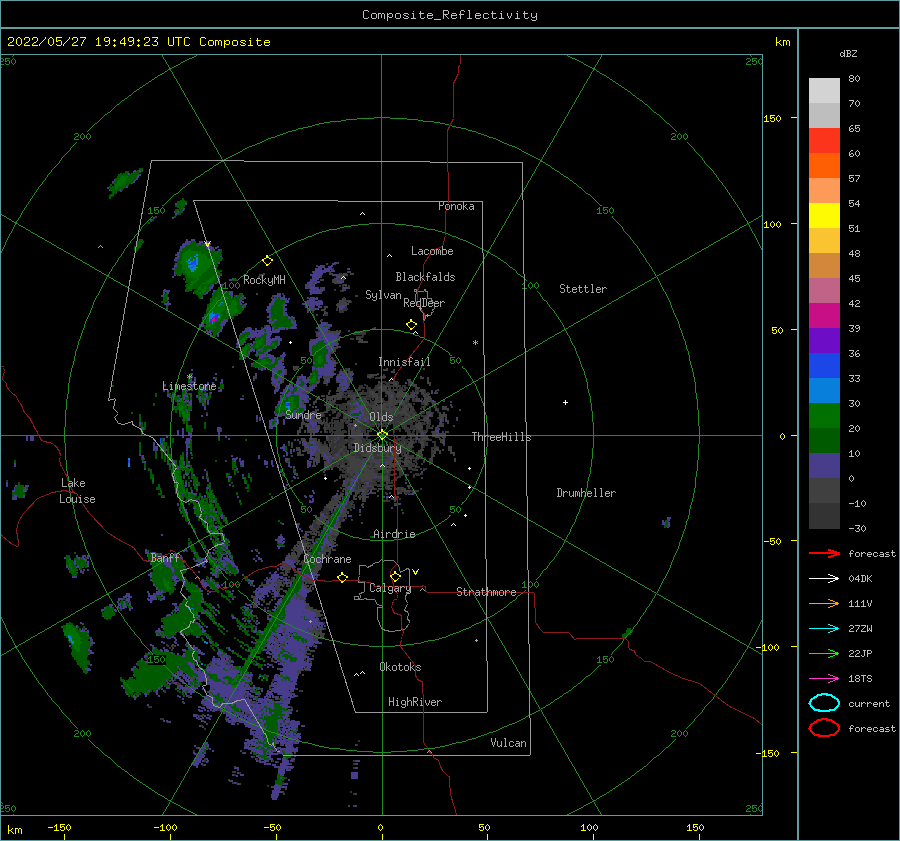Click the small purple echo south of Drumheller

point(666,522)
